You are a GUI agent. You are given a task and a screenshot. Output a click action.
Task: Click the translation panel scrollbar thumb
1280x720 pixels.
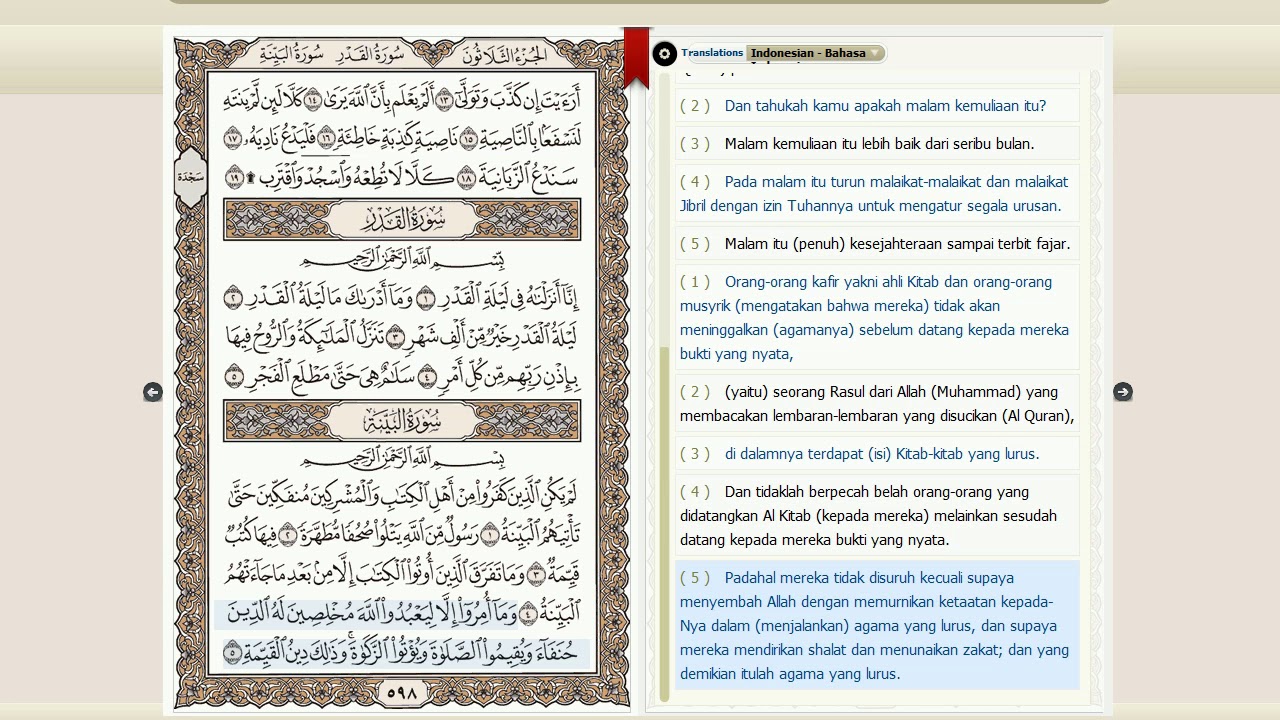pyautogui.click(x=664, y=524)
